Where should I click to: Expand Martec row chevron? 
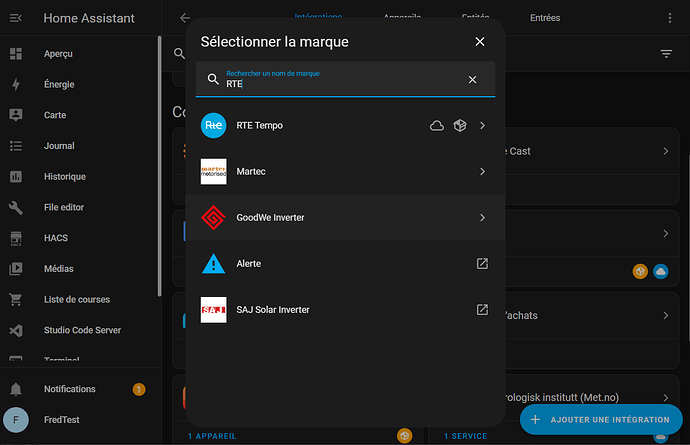coord(482,172)
